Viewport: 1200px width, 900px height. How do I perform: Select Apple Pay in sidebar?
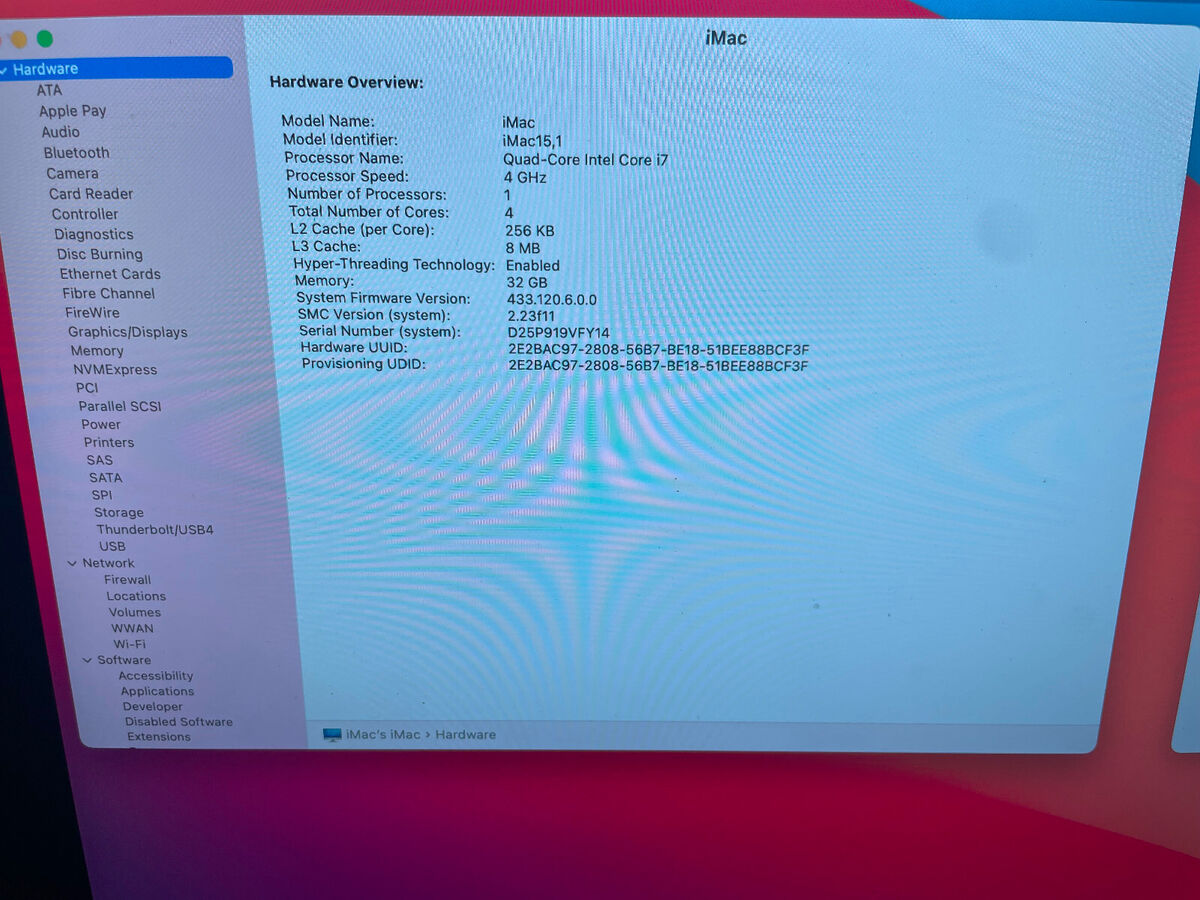pos(72,111)
